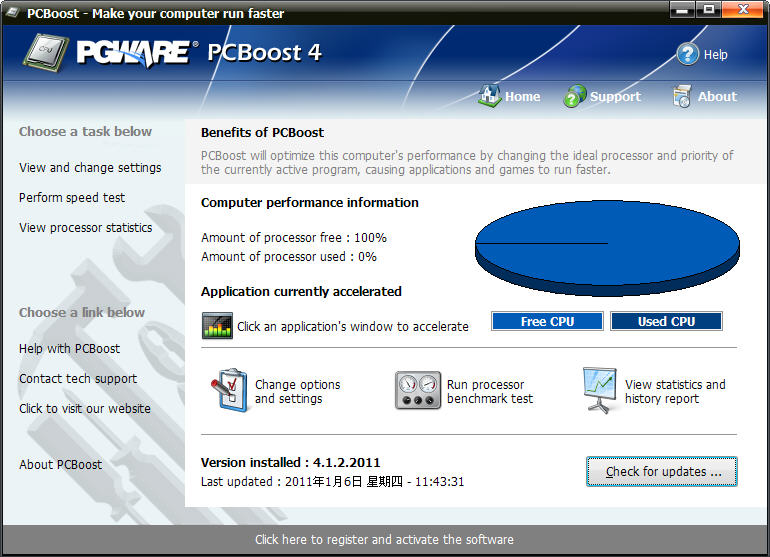The image size is (770, 557).
Task: Click the blue CPU usage pie chart
Action: (x=607, y=248)
